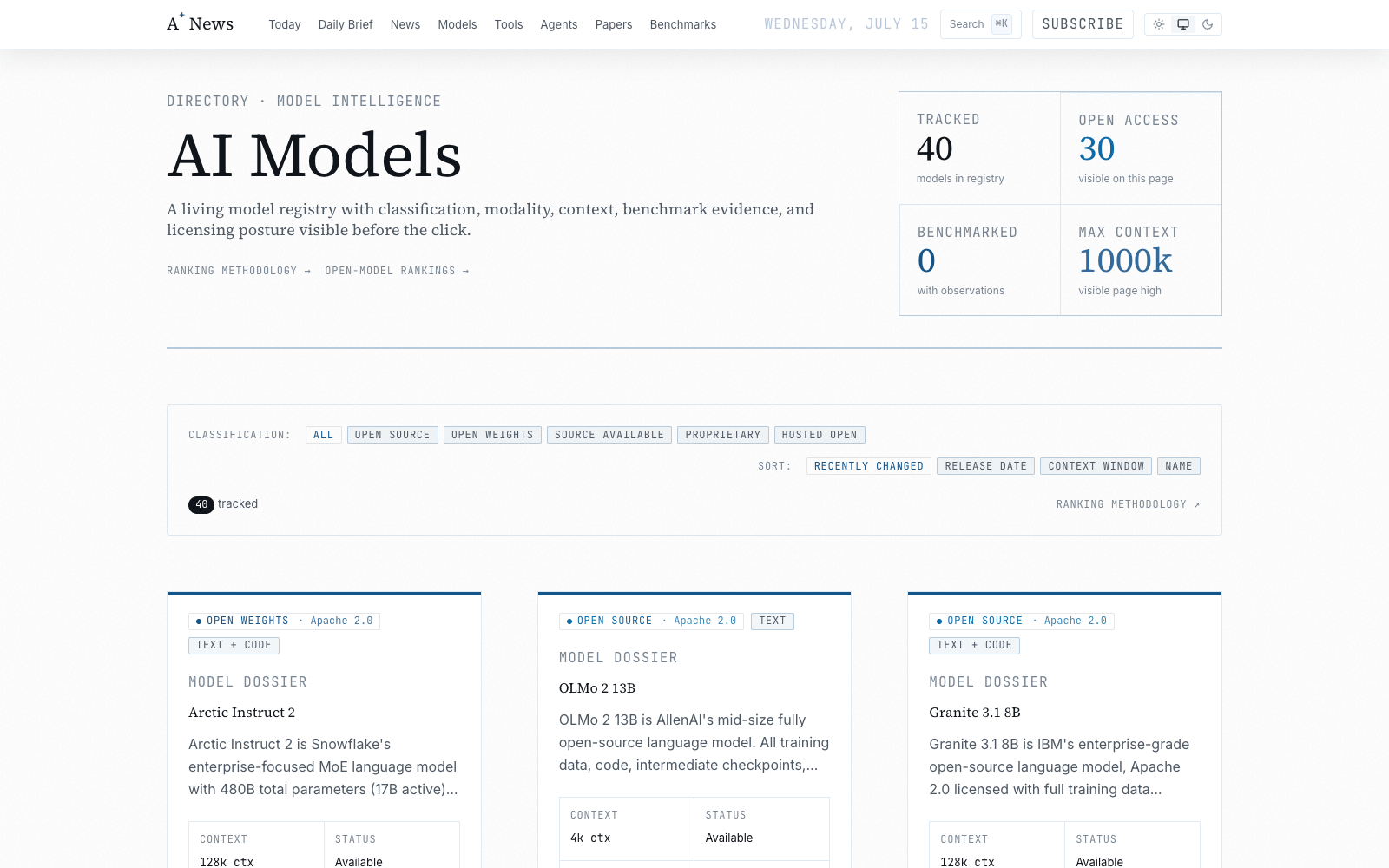The height and width of the screenshot is (868, 1389).
Task: Filter by OPEN WEIGHTS classification
Action: (492, 435)
